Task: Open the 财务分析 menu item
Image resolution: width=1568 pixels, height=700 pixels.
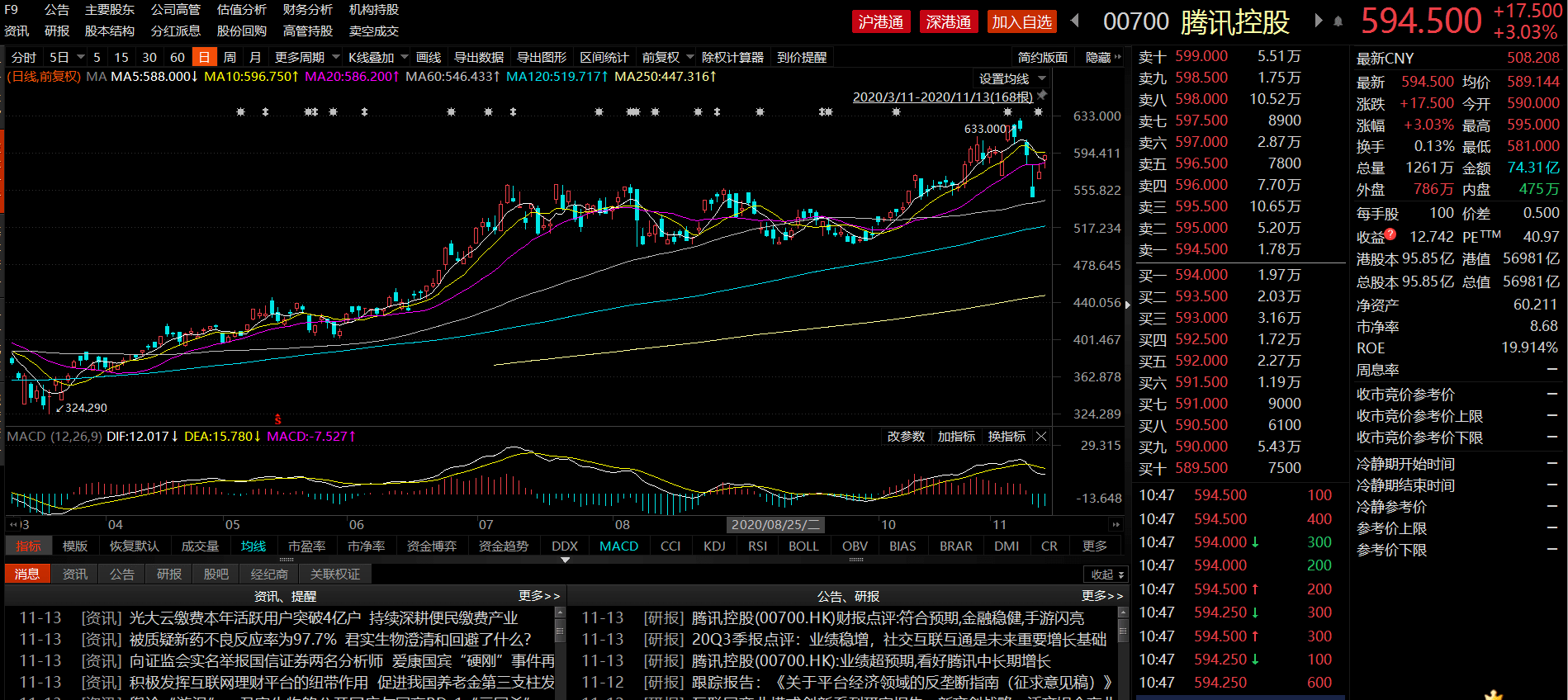Action: click(x=308, y=10)
